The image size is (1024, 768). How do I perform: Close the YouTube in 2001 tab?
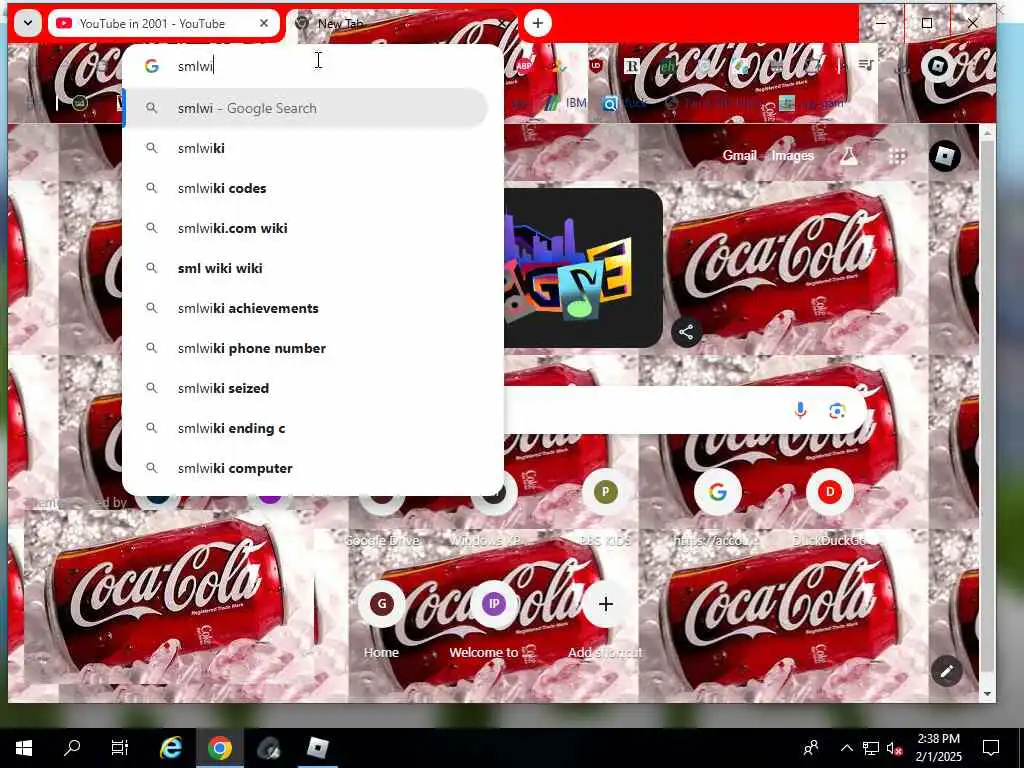(264, 24)
